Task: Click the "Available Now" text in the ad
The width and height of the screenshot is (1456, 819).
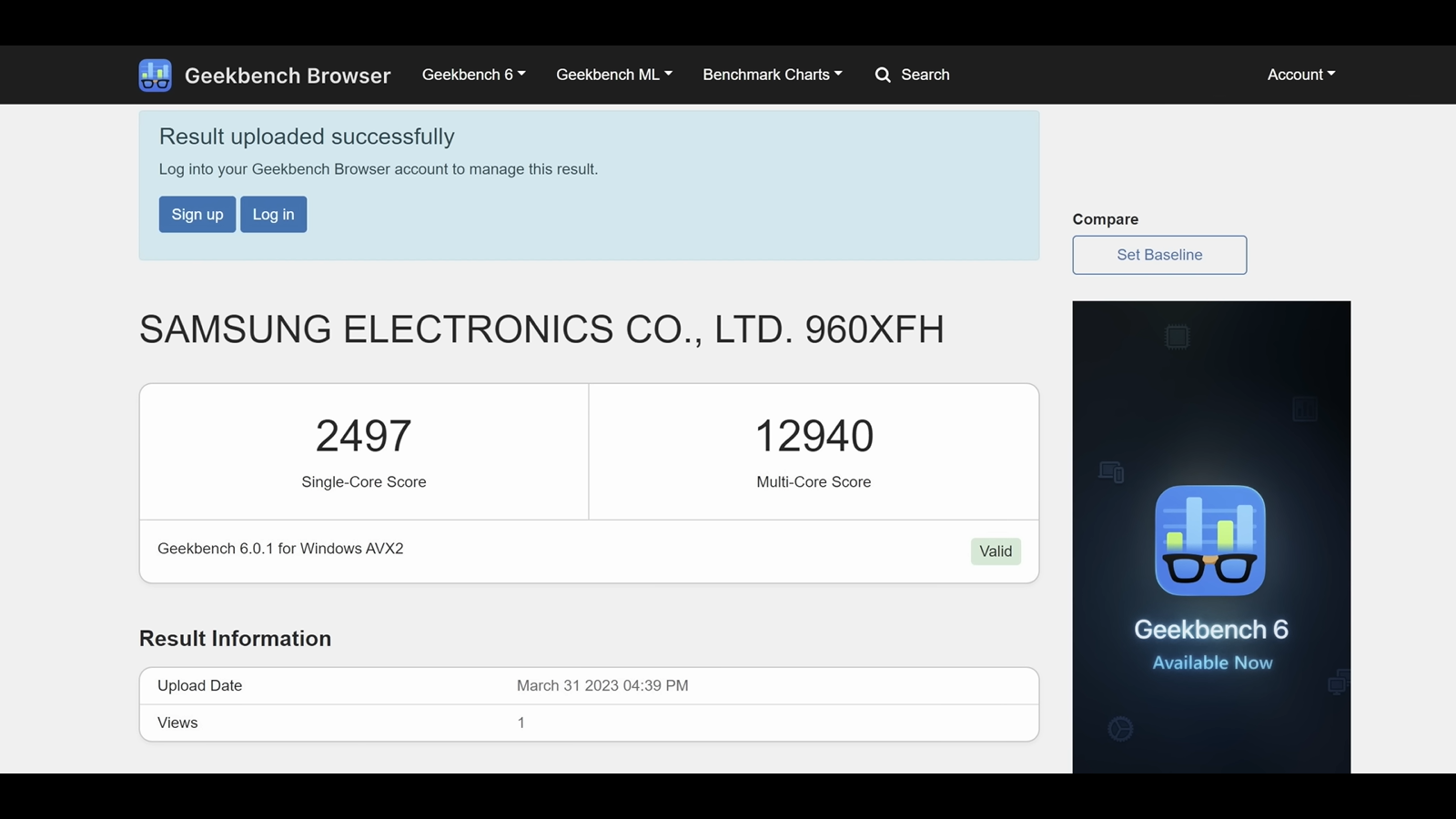Action: pos(1212,663)
